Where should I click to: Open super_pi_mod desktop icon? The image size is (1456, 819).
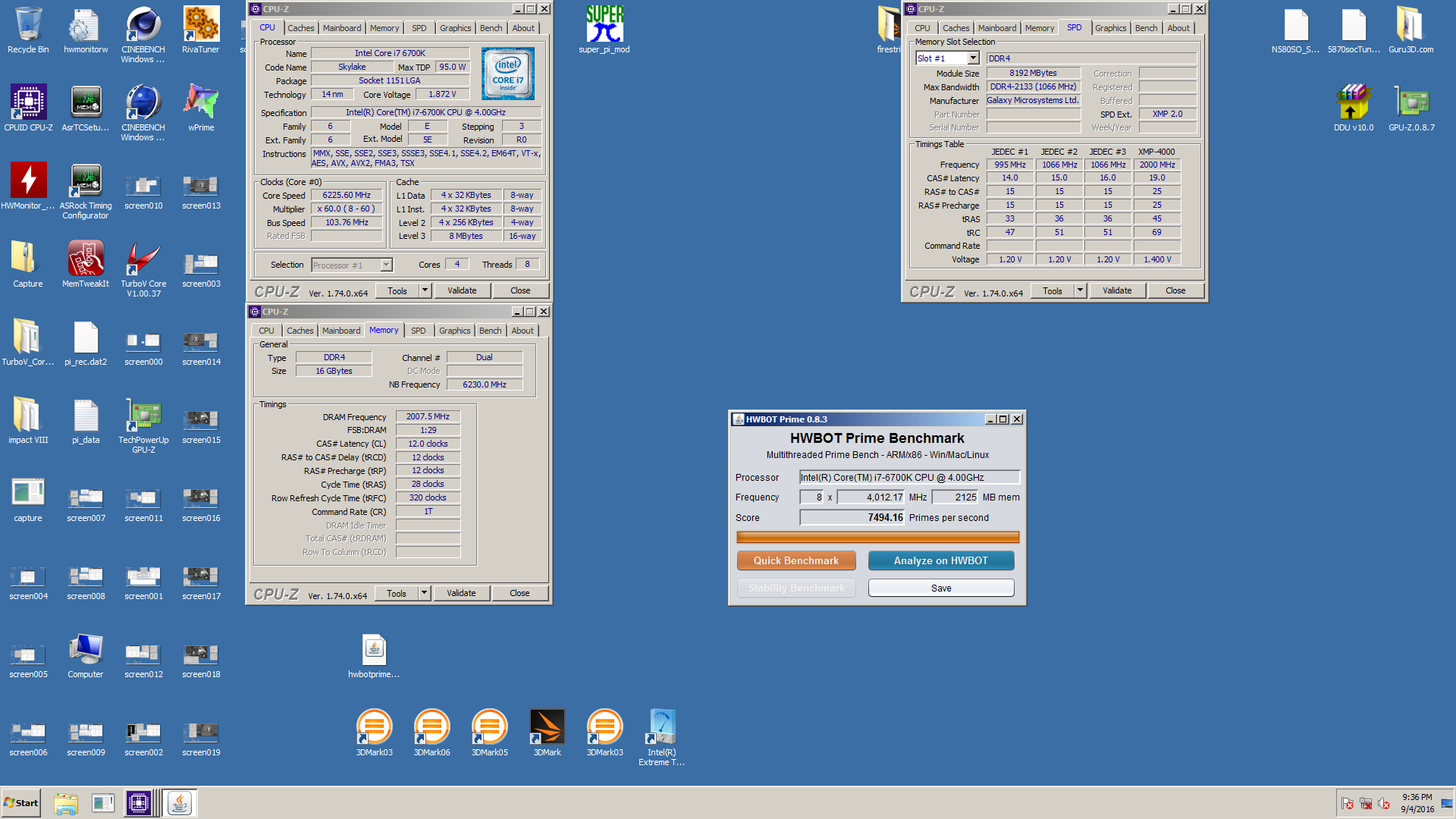604,30
